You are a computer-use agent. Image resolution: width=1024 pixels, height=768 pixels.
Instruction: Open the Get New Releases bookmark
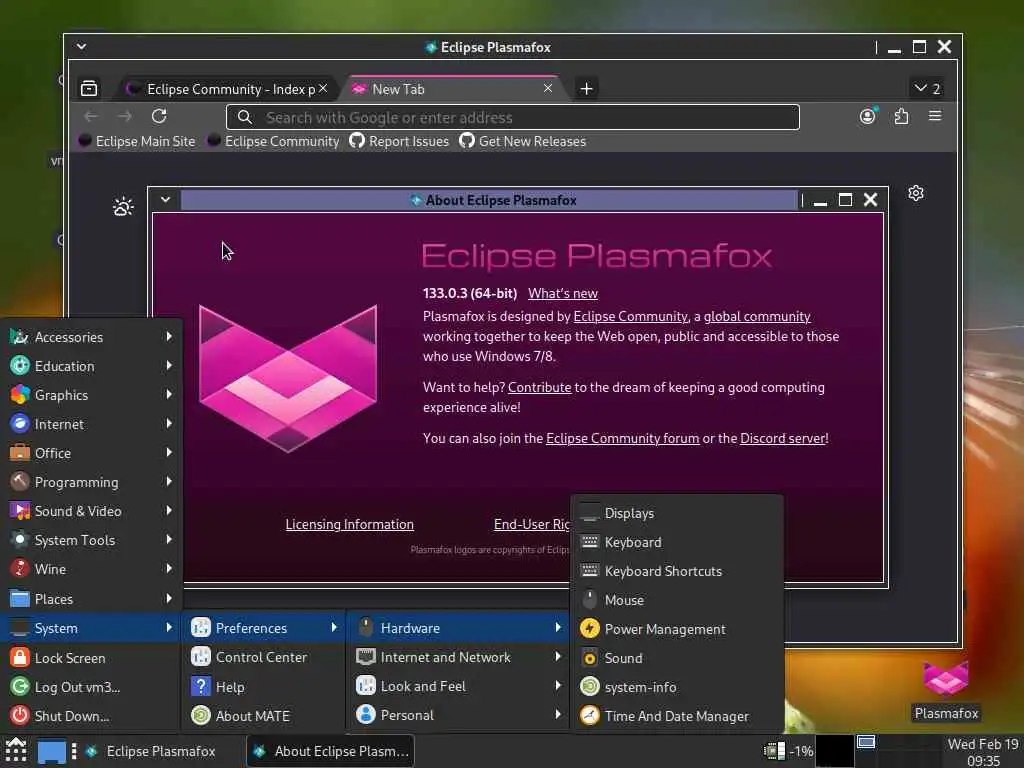(x=522, y=141)
